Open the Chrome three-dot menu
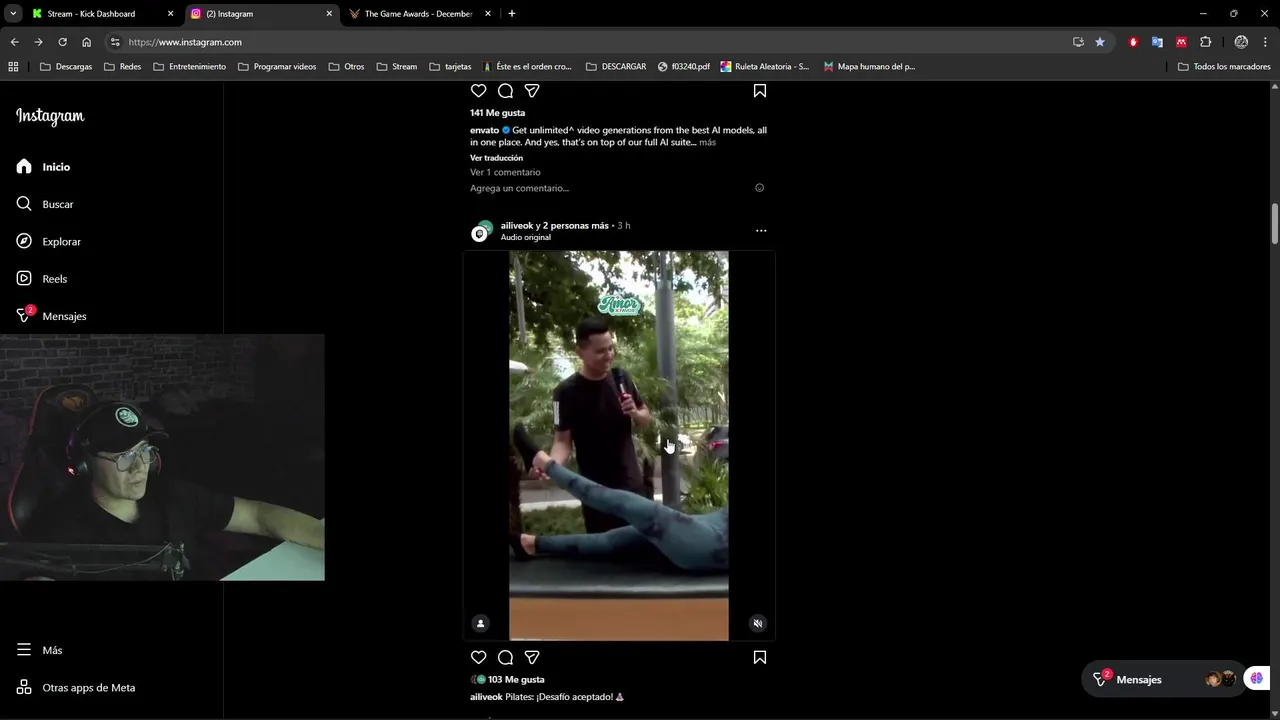This screenshot has width=1280, height=720. (1265, 42)
